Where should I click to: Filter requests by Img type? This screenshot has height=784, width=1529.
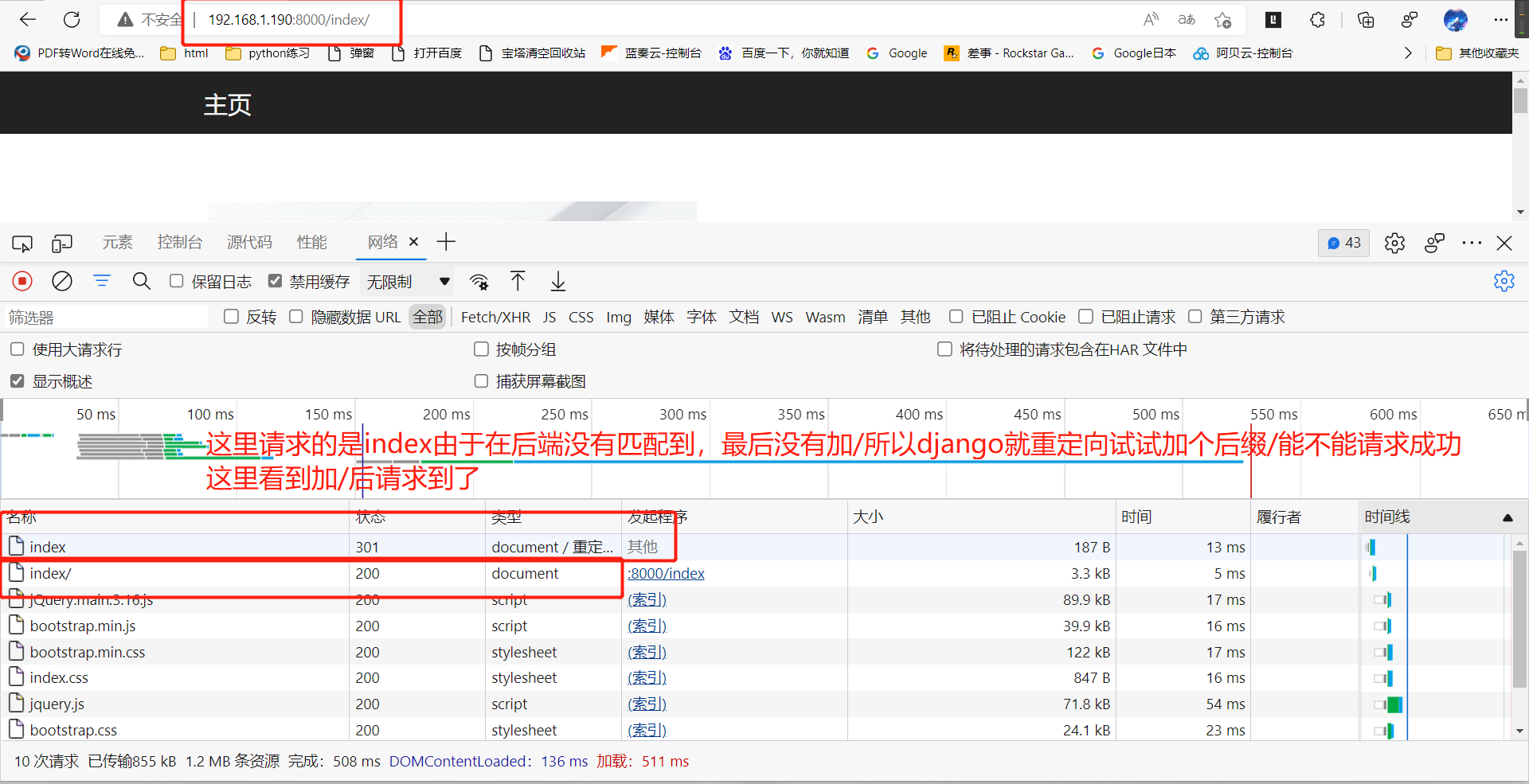(619, 317)
